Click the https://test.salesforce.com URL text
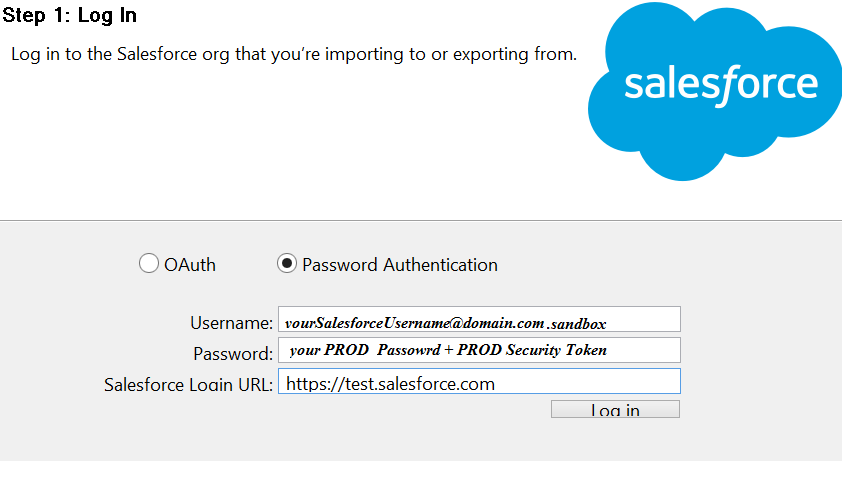The height and width of the screenshot is (486, 866). click(x=390, y=383)
